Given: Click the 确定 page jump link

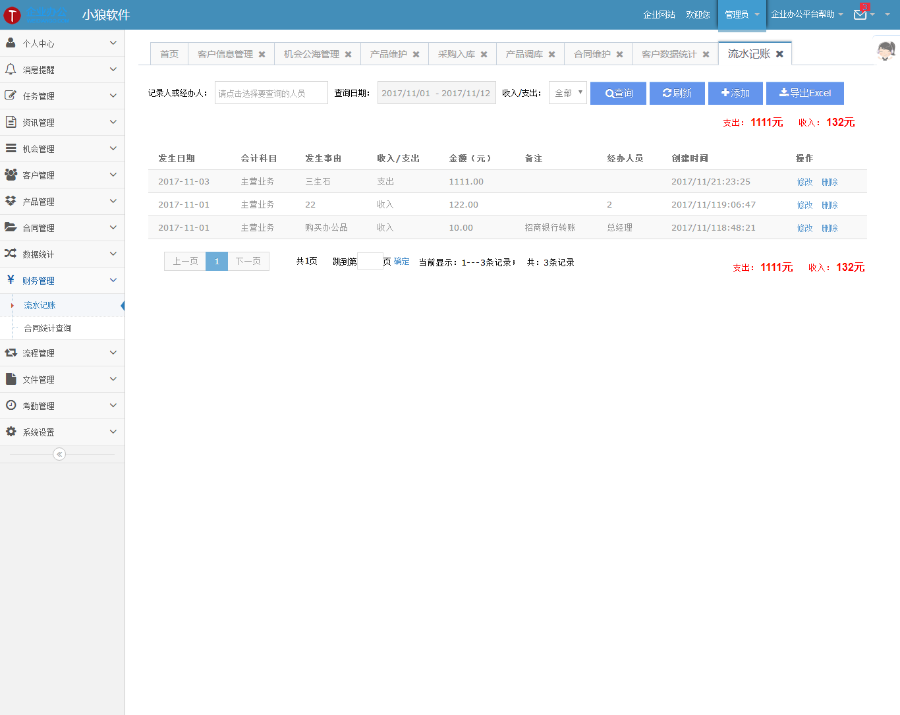Looking at the screenshot, I should click(x=401, y=262).
